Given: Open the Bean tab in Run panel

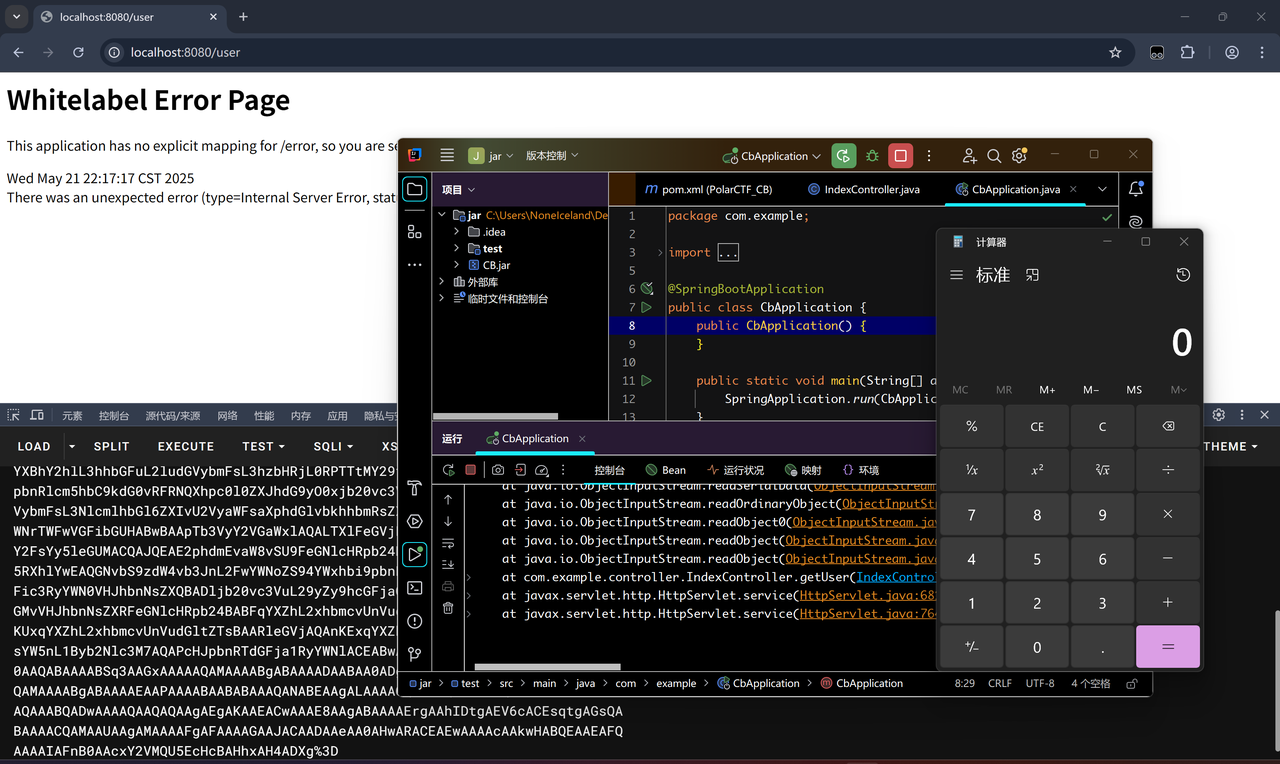Looking at the screenshot, I should 666,470.
